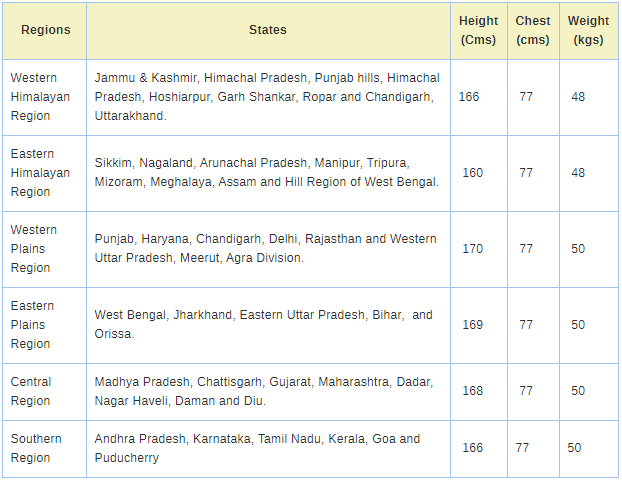
Task: Select the Height (Cms) column header
Action: [478, 30]
